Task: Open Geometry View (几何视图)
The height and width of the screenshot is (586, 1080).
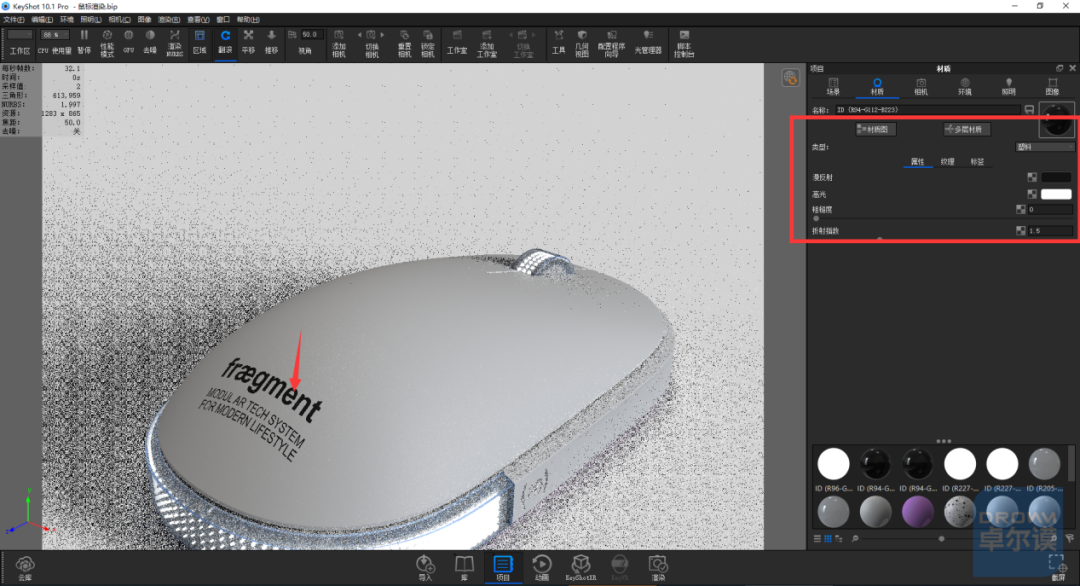Action: tap(582, 43)
